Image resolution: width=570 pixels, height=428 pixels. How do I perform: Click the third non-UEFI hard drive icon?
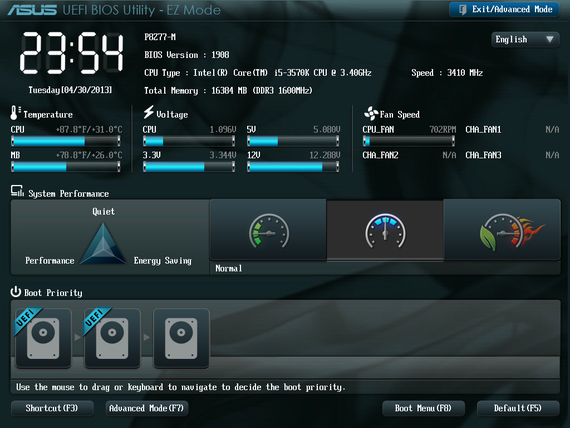pyautogui.click(x=181, y=338)
